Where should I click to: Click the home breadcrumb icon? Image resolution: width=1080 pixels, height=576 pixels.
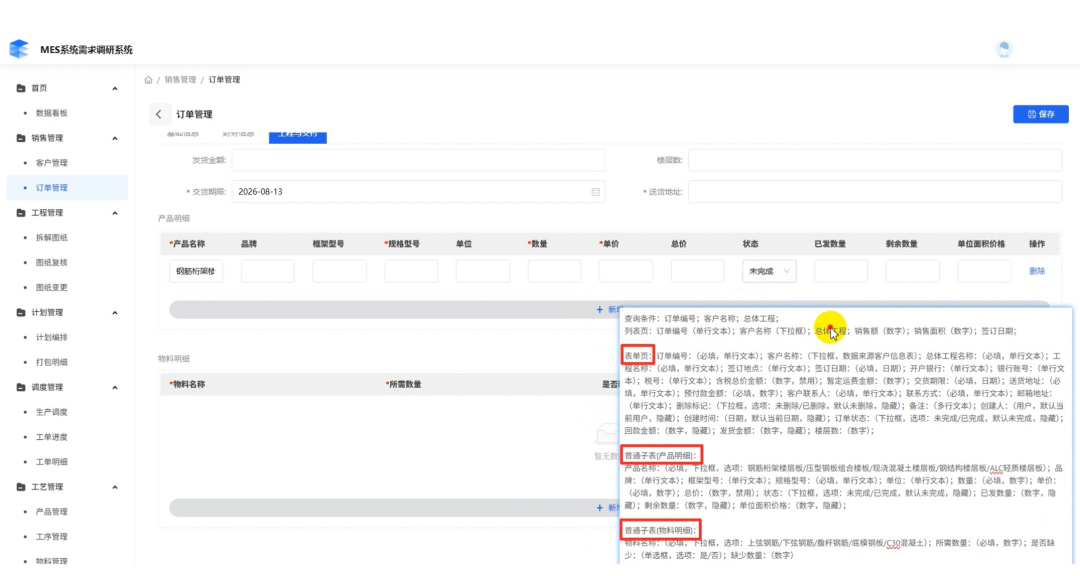(x=148, y=80)
